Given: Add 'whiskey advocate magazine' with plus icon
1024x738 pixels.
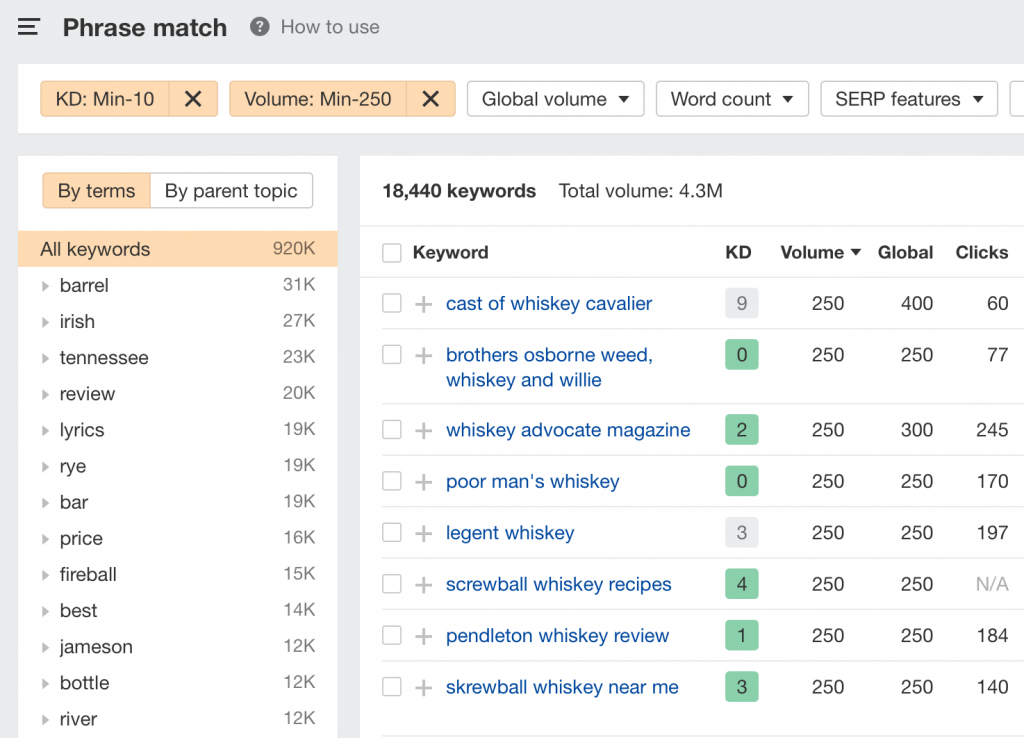Looking at the screenshot, I should tap(424, 430).
